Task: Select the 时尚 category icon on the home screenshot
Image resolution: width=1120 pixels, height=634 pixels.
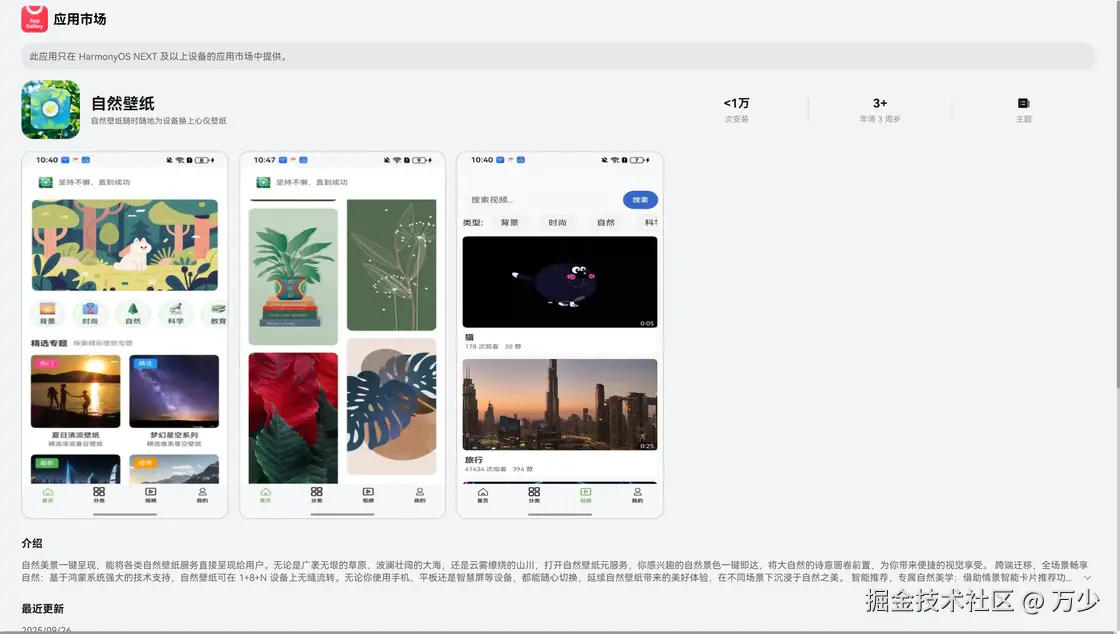Action: (x=90, y=310)
